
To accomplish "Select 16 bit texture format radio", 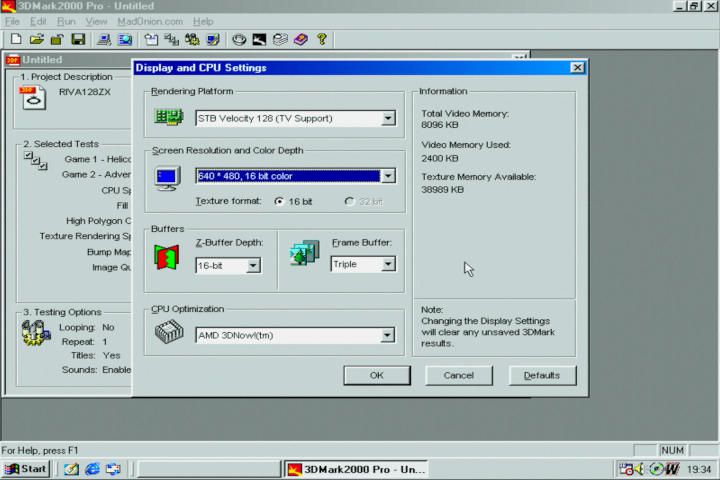I will point(279,202).
